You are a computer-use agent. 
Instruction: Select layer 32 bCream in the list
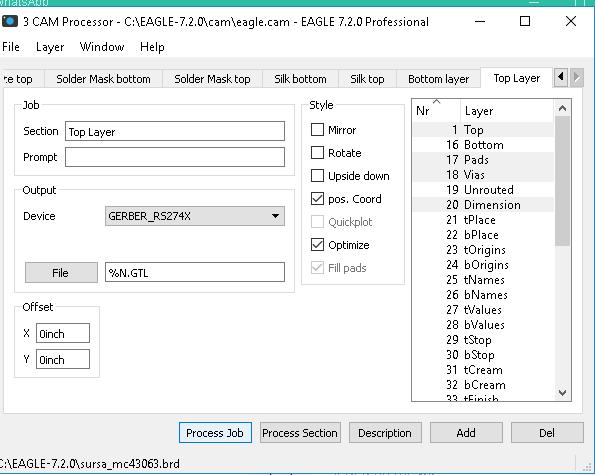[483, 385]
